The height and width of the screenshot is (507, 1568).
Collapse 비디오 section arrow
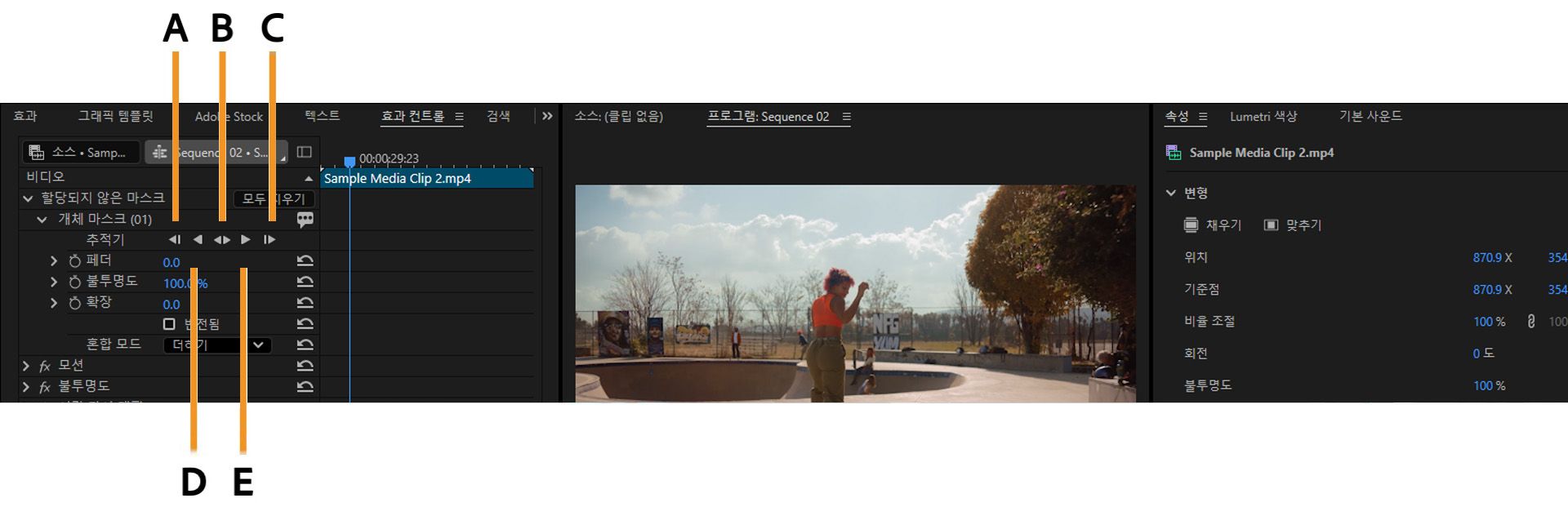click(x=308, y=178)
